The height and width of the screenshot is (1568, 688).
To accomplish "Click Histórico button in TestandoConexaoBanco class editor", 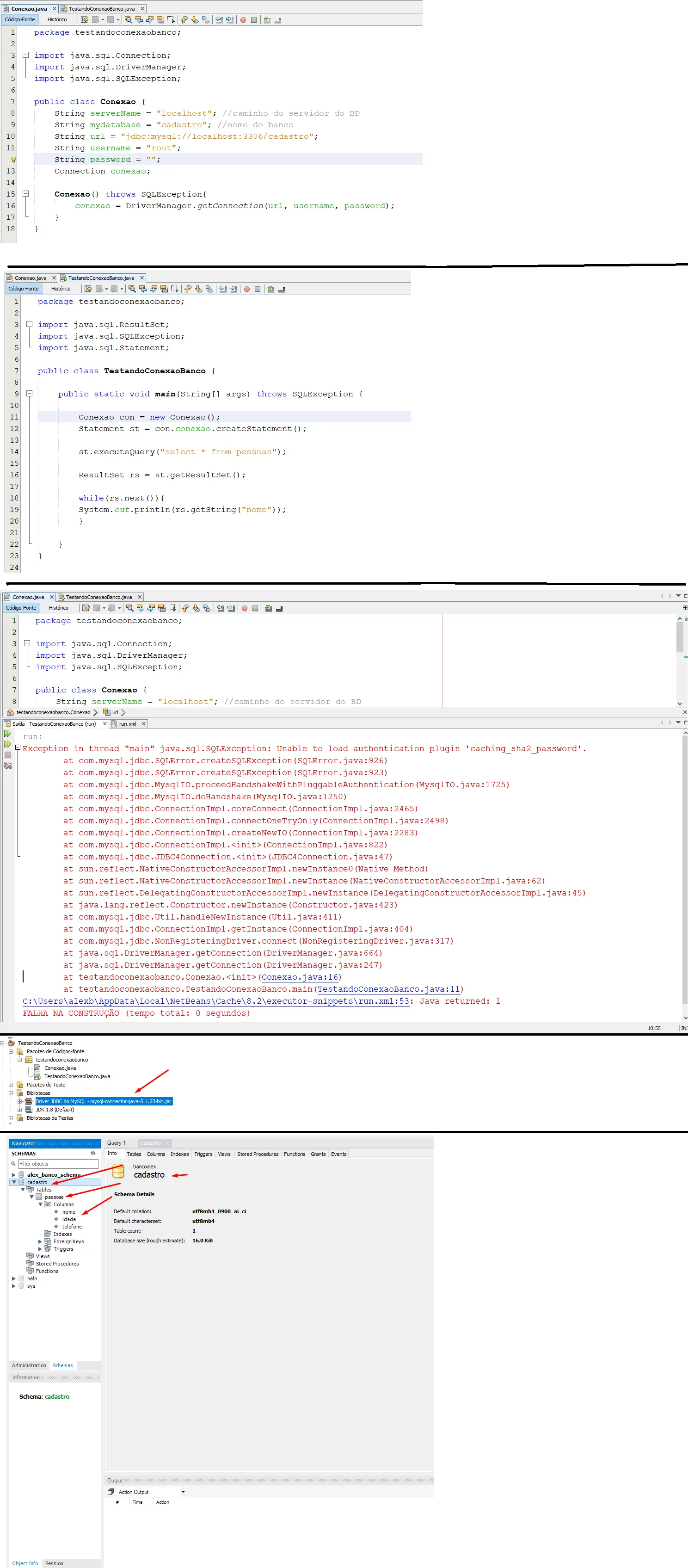I will pyautogui.click(x=61, y=289).
